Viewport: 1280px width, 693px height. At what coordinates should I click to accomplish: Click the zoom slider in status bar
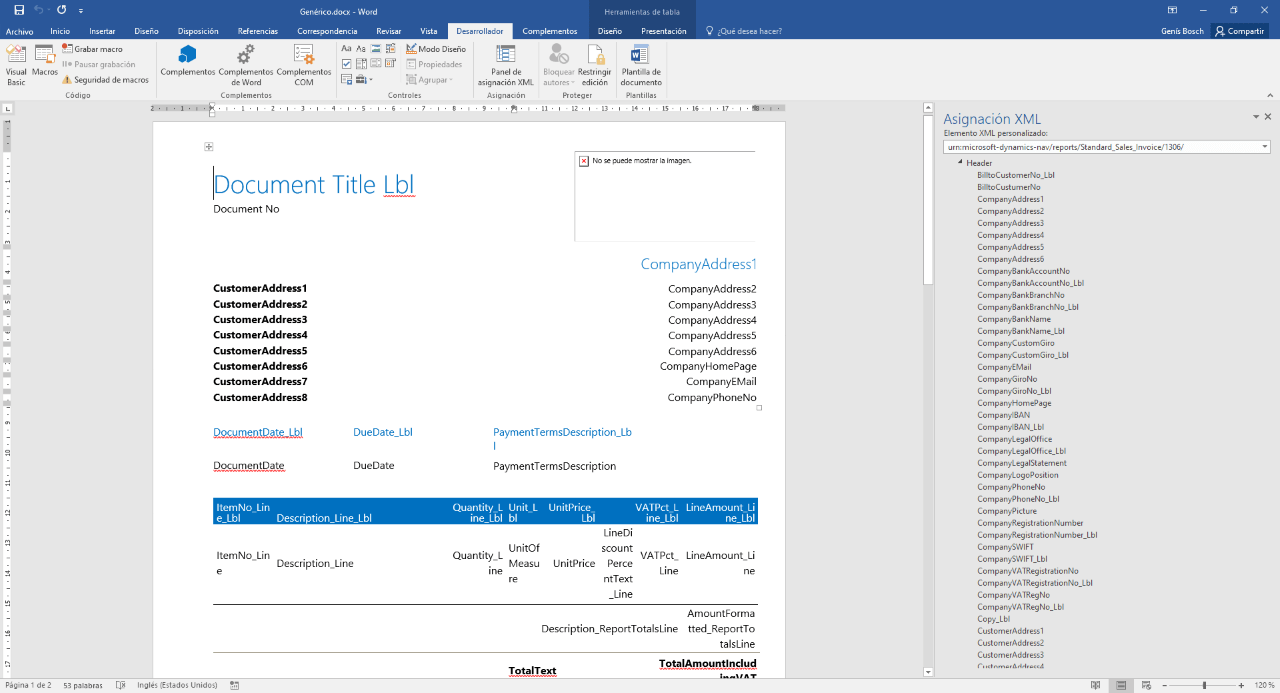(1204, 686)
